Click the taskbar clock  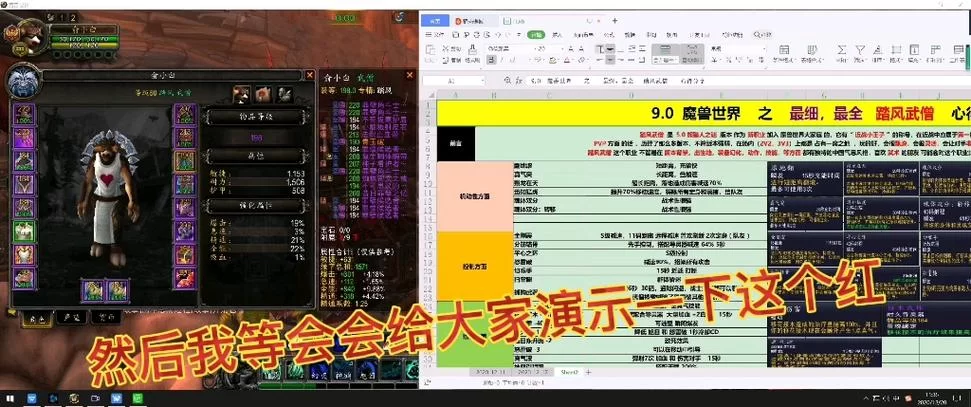click(x=932, y=398)
